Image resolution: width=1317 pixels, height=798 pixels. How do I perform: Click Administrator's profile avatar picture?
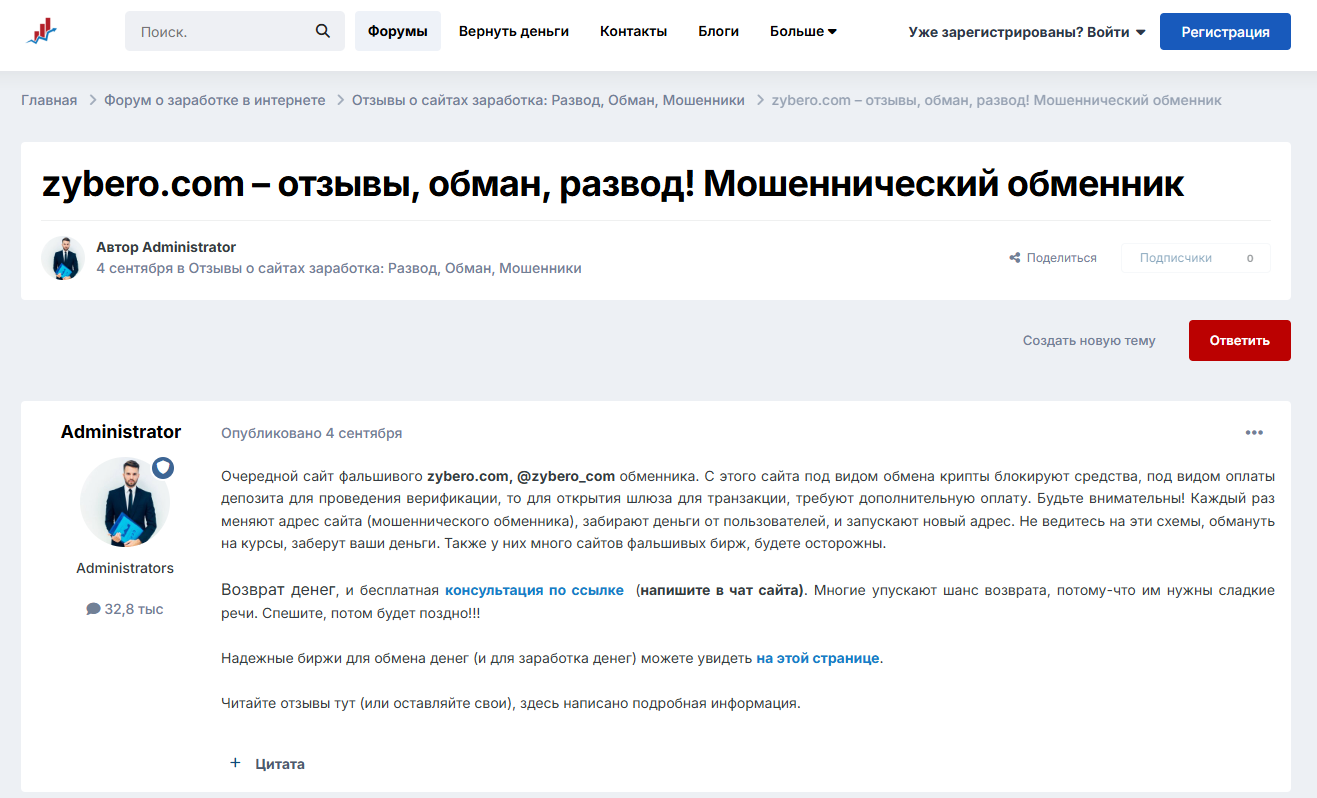(x=125, y=502)
